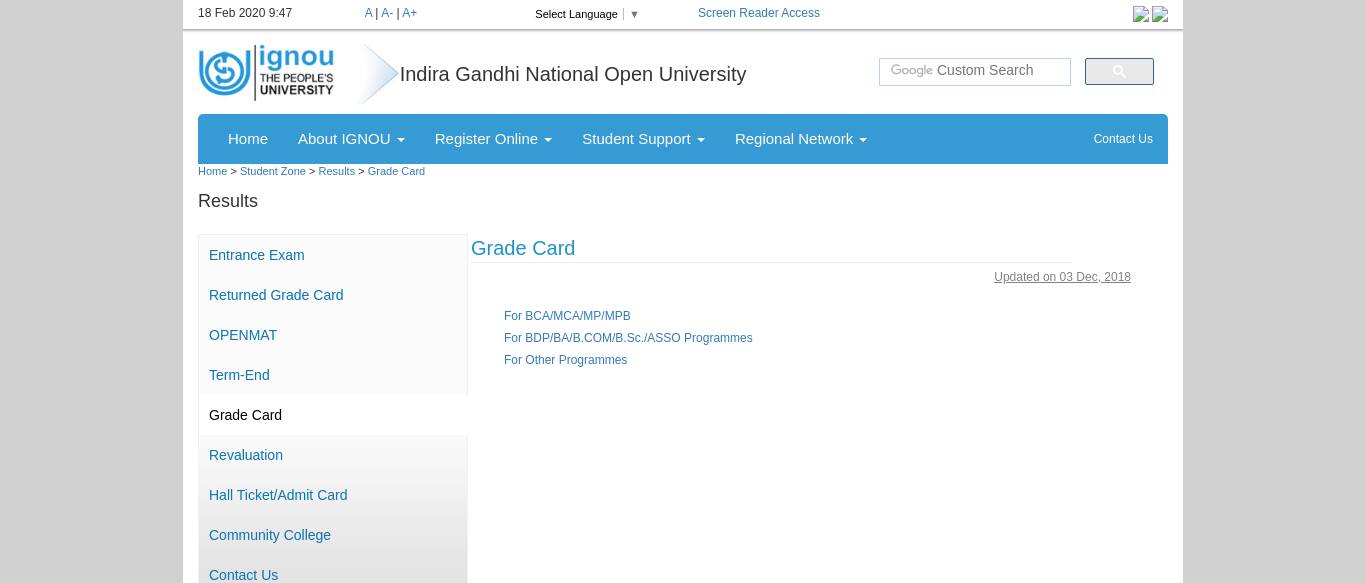Increase font size with 'A+' link
The image size is (1366, 583).
coord(409,13)
